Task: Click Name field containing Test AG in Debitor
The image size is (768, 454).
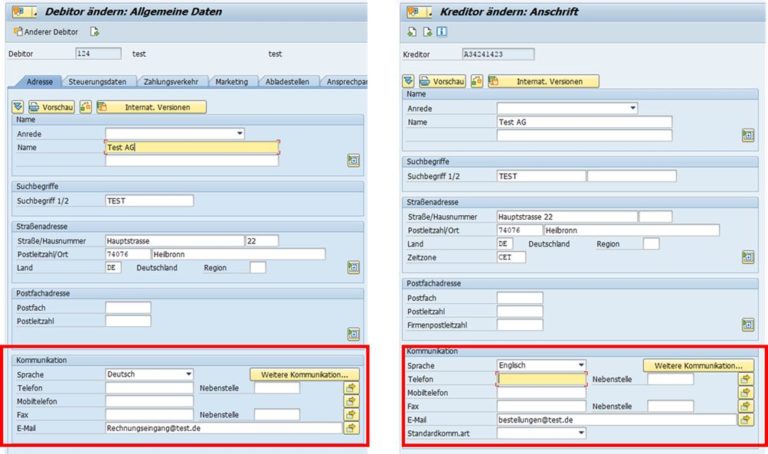Action: tap(192, 147)
